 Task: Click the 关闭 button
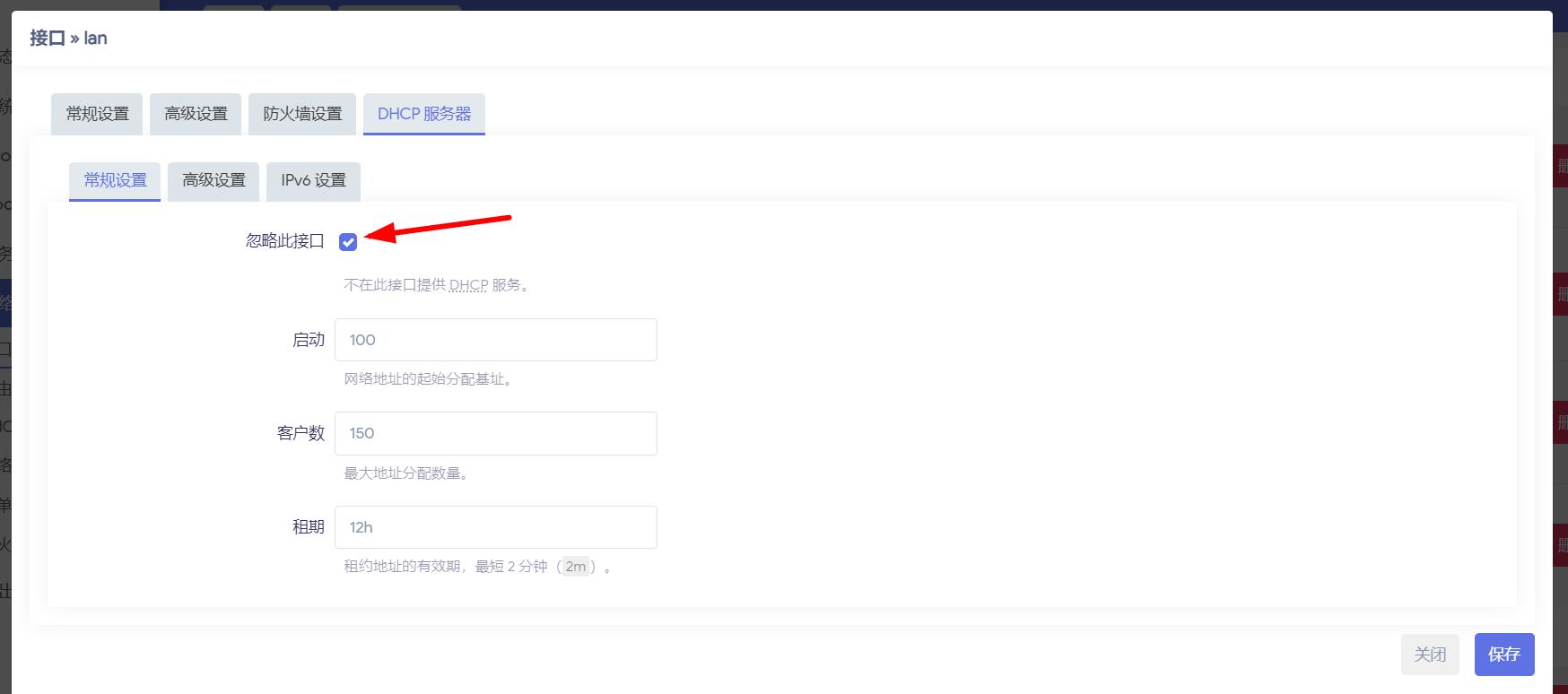coord(1430,655)
